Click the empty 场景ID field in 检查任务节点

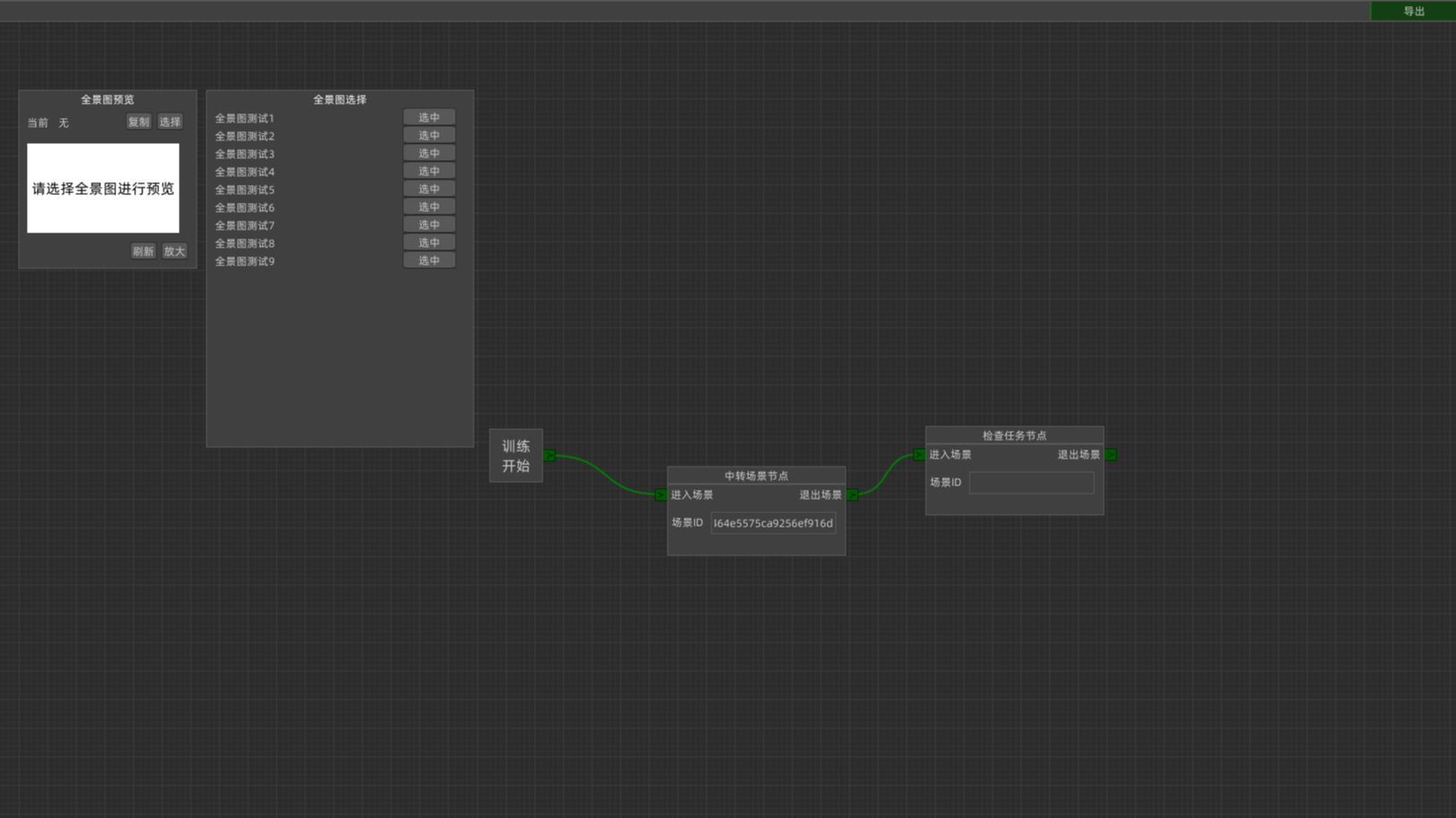tap(1031, 483)
